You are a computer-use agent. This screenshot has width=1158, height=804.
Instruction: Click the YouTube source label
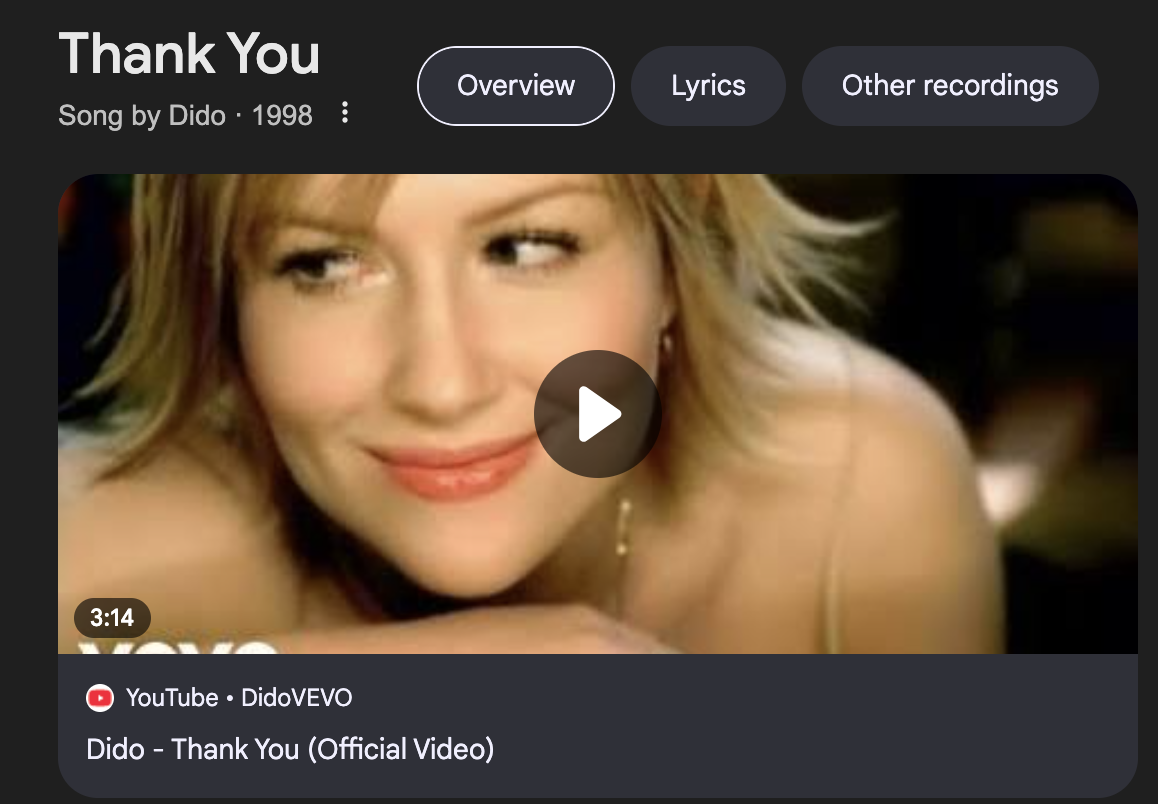(x=172, y=698)
